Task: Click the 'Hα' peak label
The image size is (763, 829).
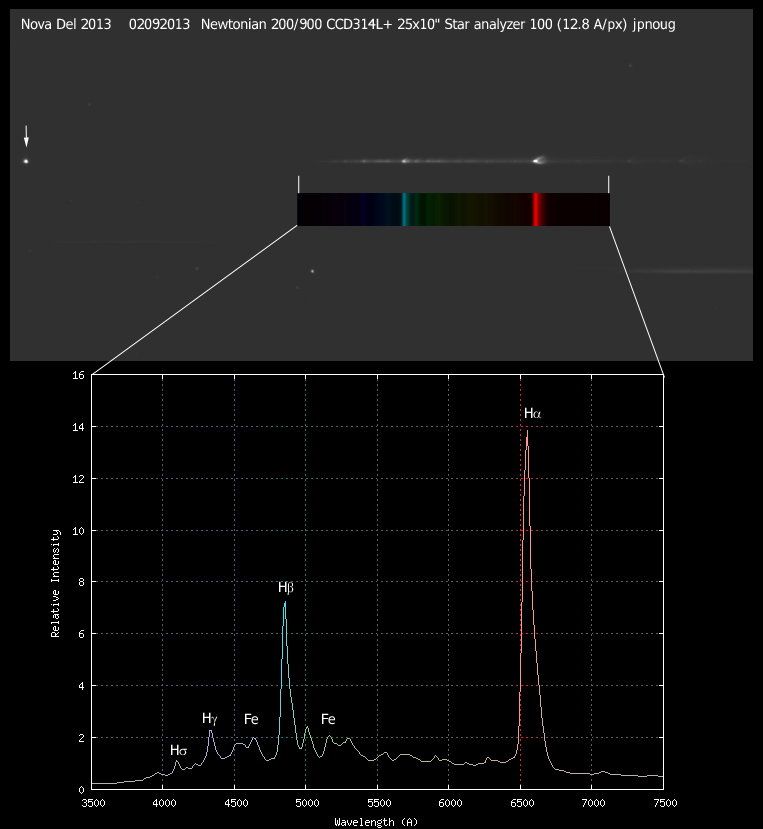Action: [532, 413]
